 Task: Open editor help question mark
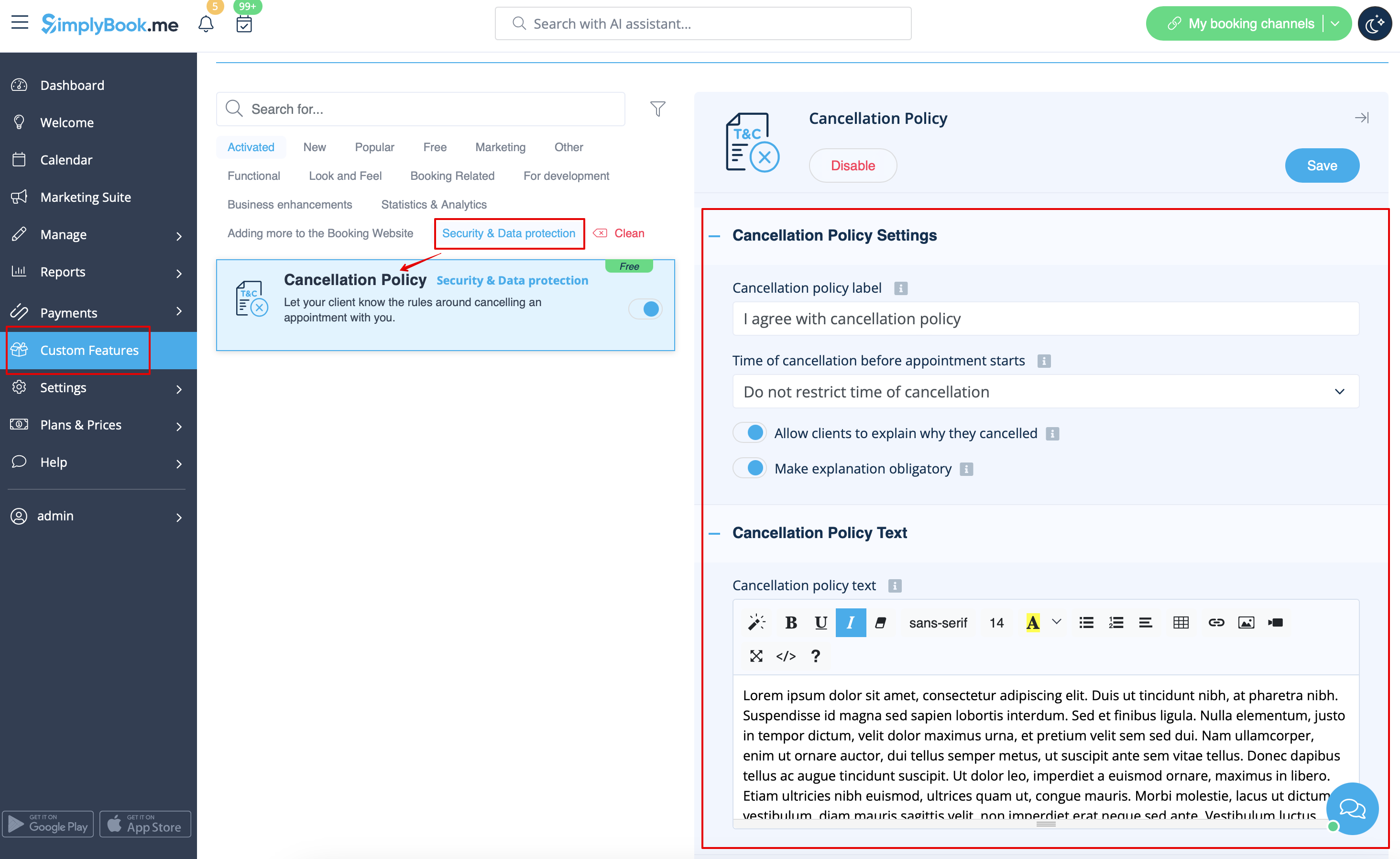tap(815, 656)
